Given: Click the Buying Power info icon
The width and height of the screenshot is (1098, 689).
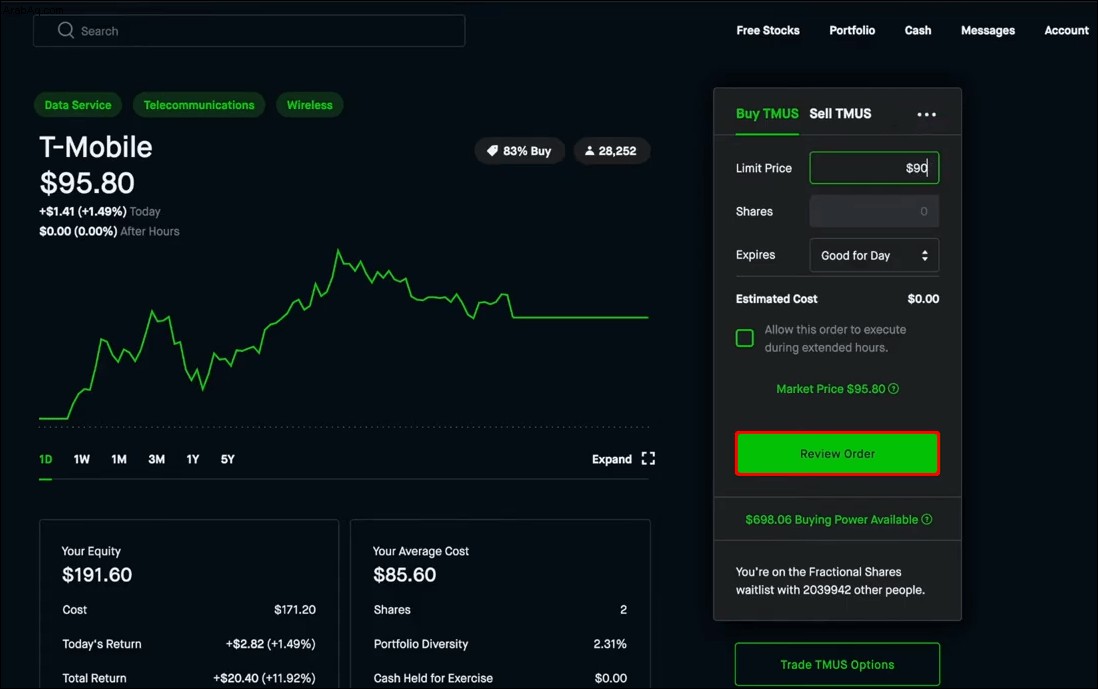Looking at the screenshot, I should coord(927,520).
